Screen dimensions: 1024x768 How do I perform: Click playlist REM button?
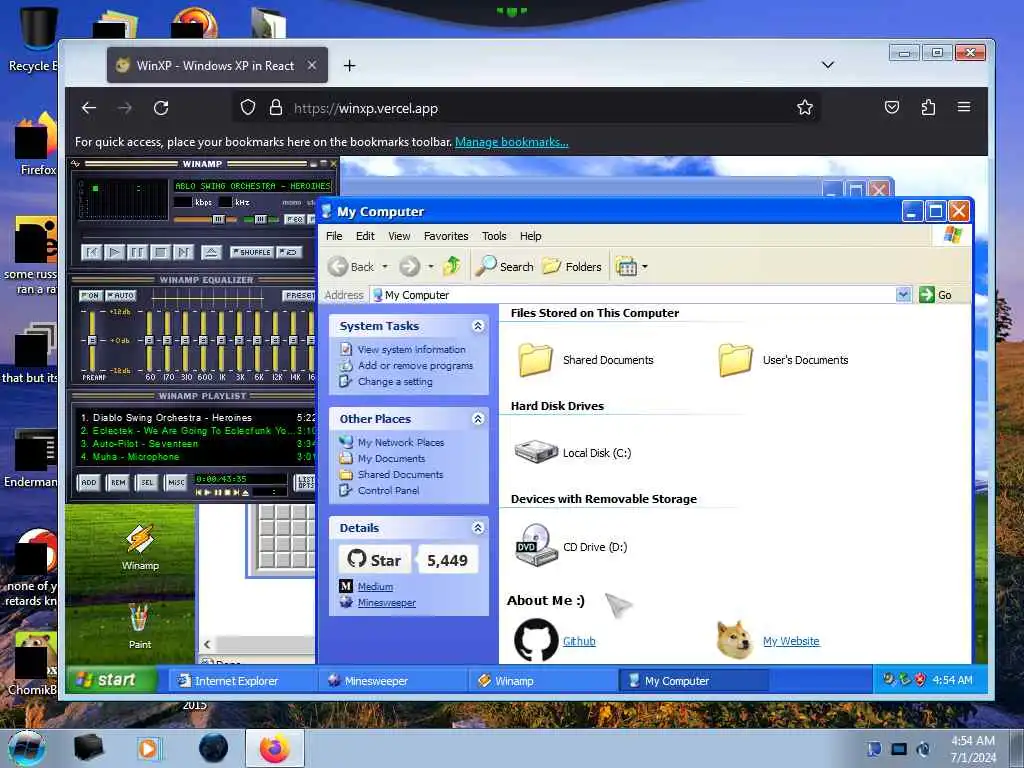118,483
